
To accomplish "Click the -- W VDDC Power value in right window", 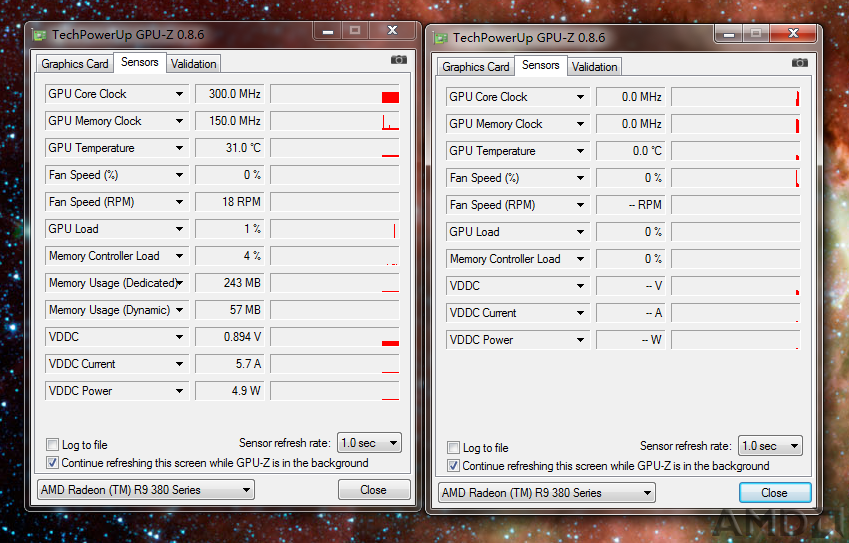I will coord(631,341).
